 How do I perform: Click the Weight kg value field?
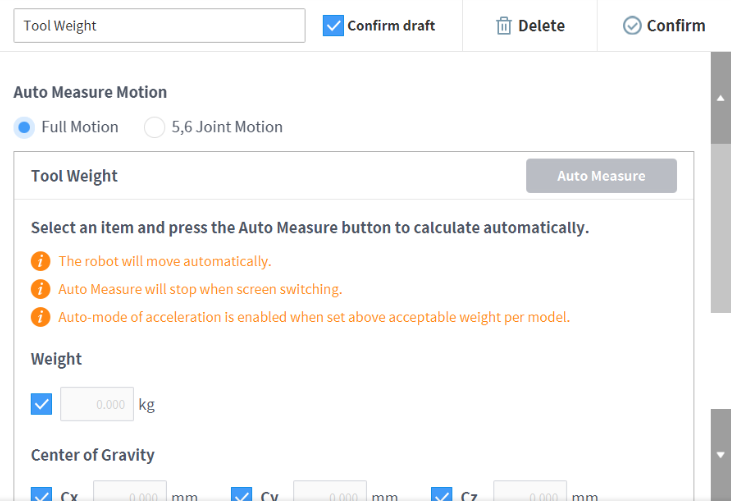97,404
